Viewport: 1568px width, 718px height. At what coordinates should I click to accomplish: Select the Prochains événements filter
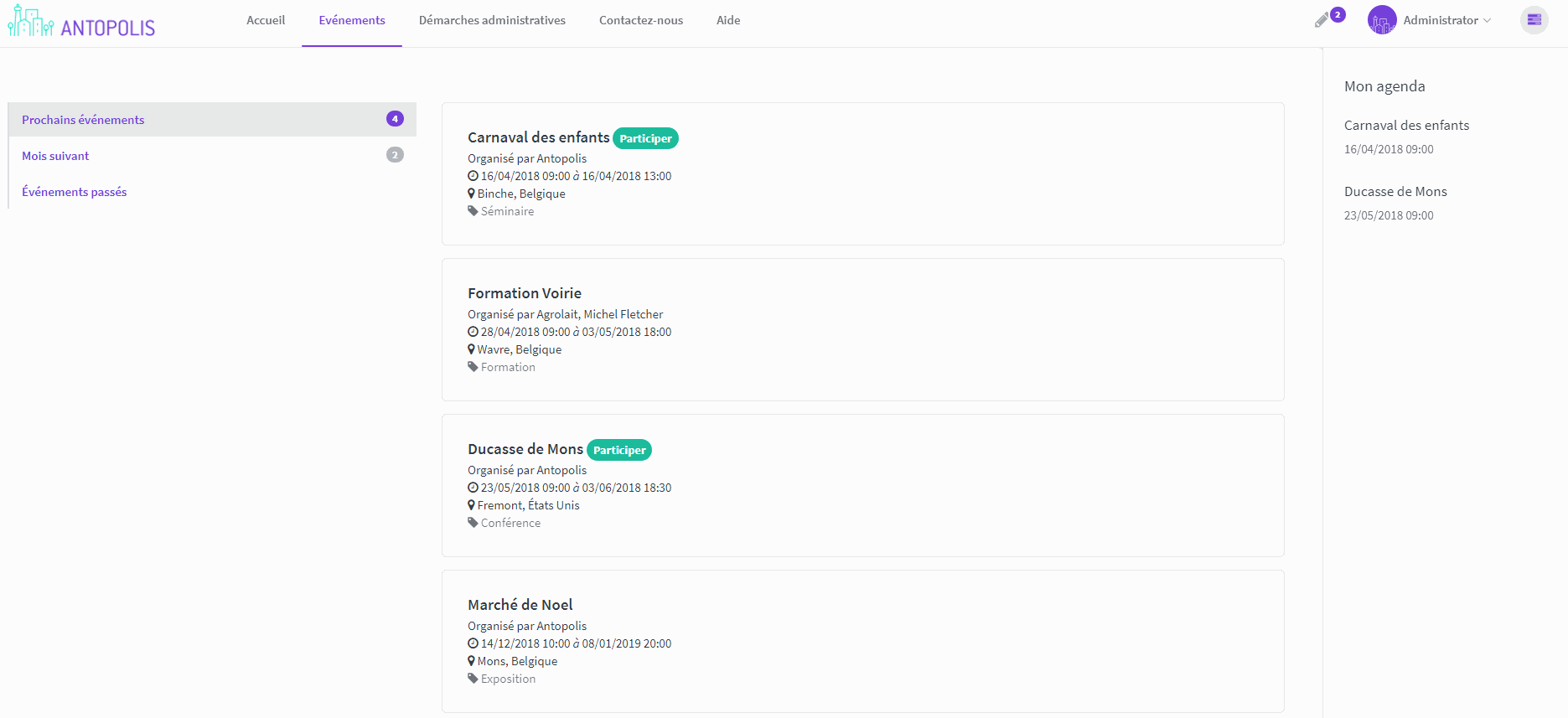click(83, 120)
